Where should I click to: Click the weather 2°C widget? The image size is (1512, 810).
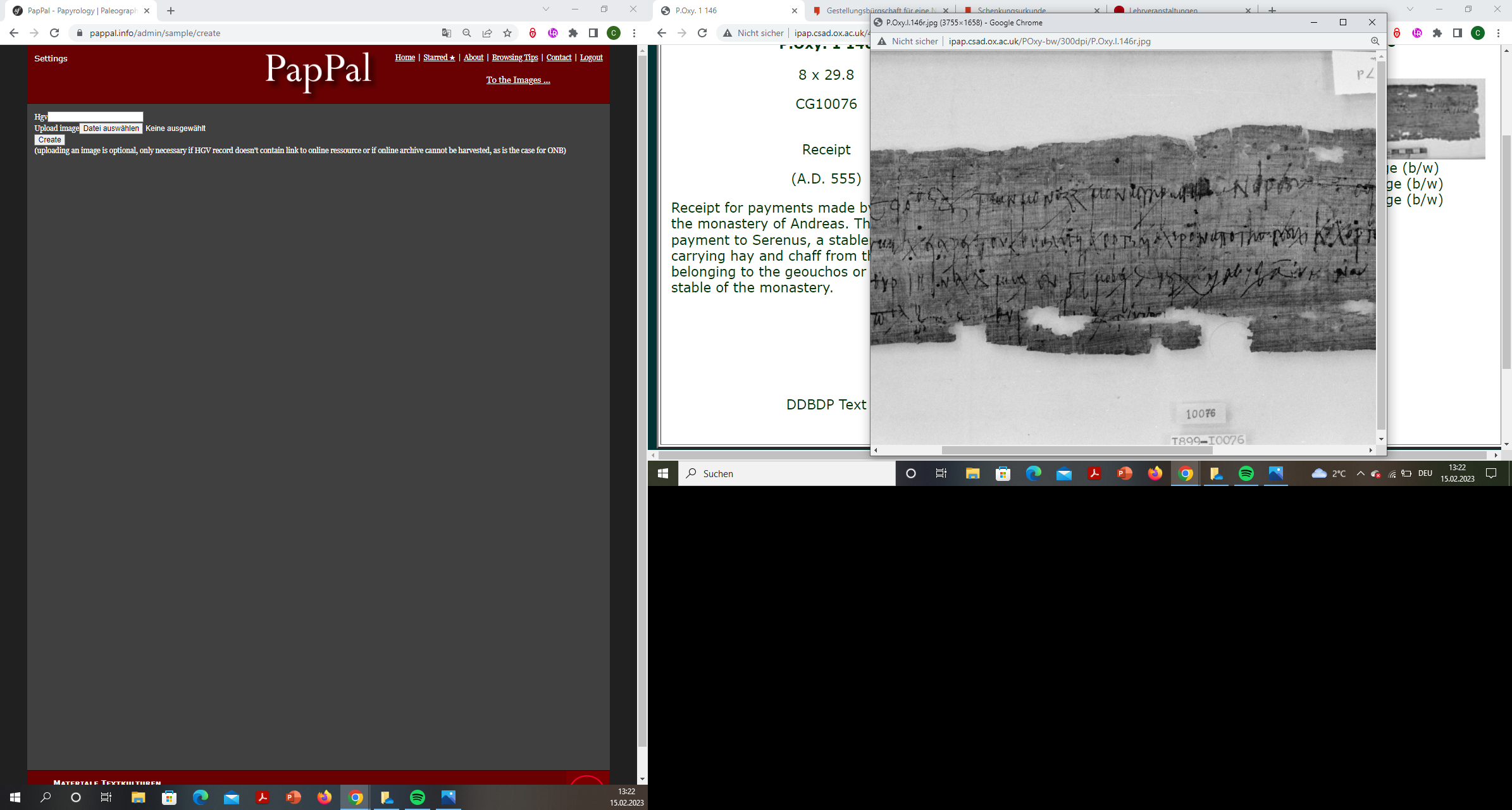pyautogui.click(x=1329, y=473)
